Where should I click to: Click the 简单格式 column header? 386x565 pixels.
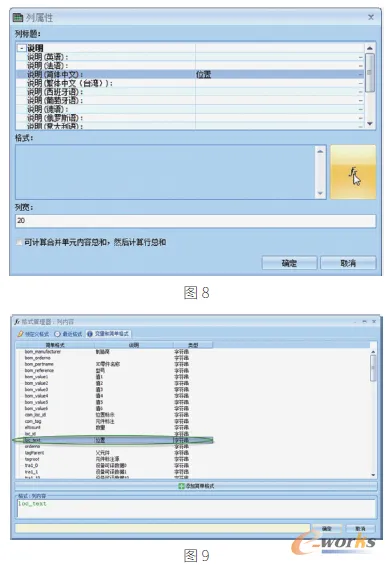pyautogui.click(x=55, y=345)
